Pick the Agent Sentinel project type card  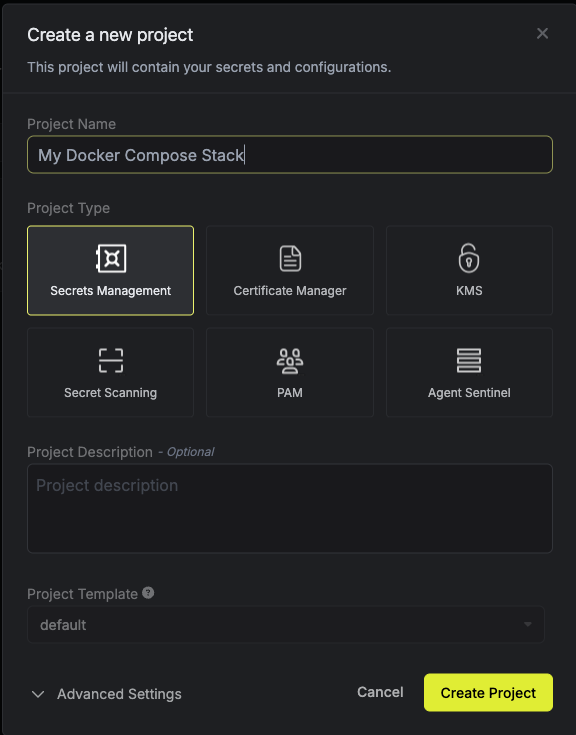pos(469,372)
